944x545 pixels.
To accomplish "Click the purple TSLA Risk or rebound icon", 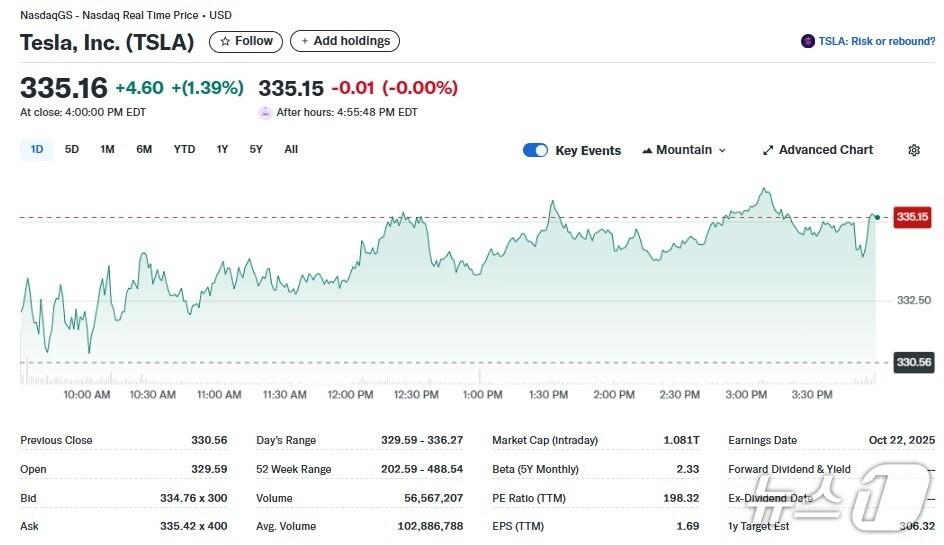I will click(x=808, y=41).
